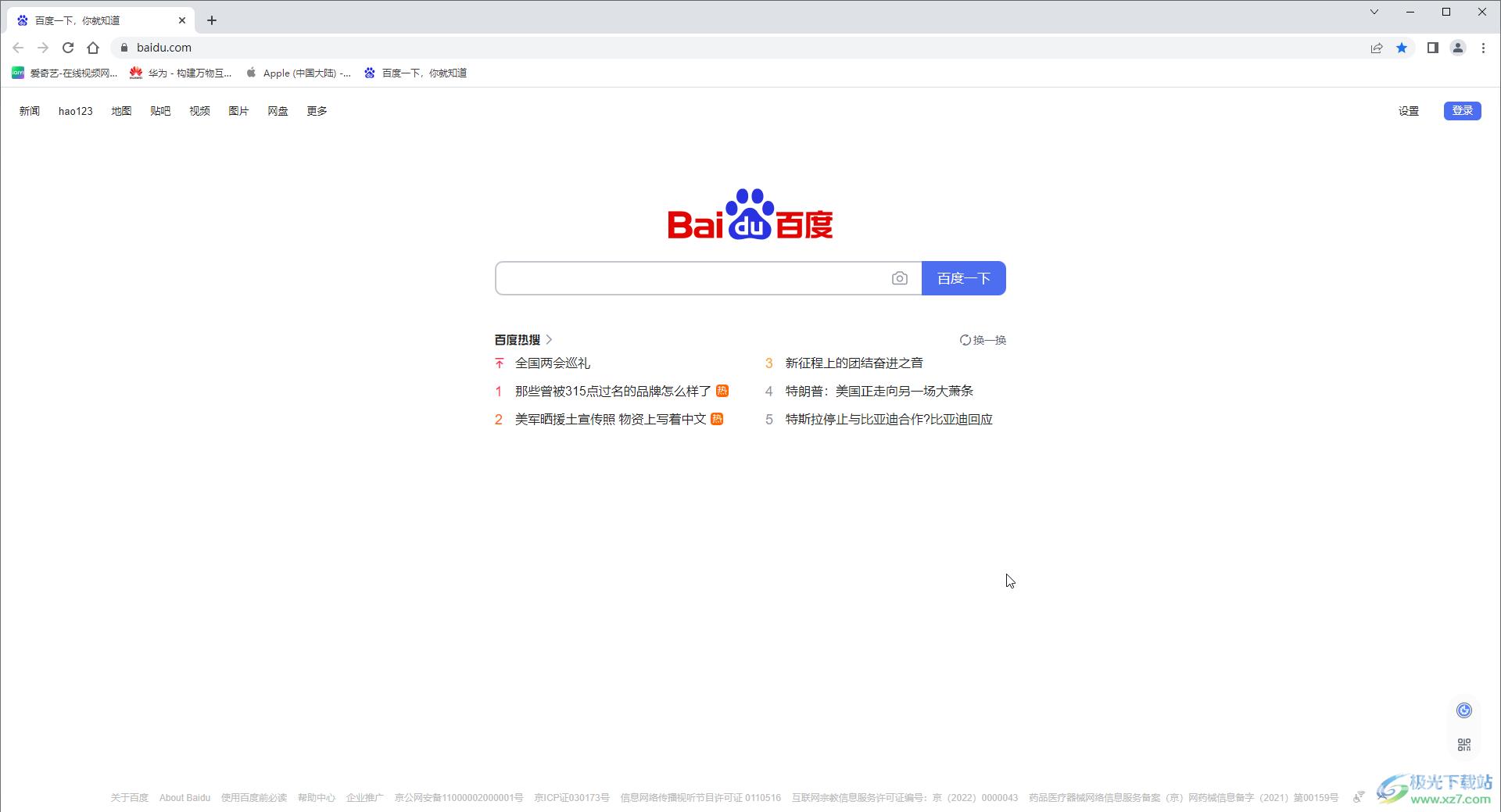Image resolution: width=1501 pixels, height=812 pixels.
Task: Refresh hot searches with 换一换
Action: (983, 340)
